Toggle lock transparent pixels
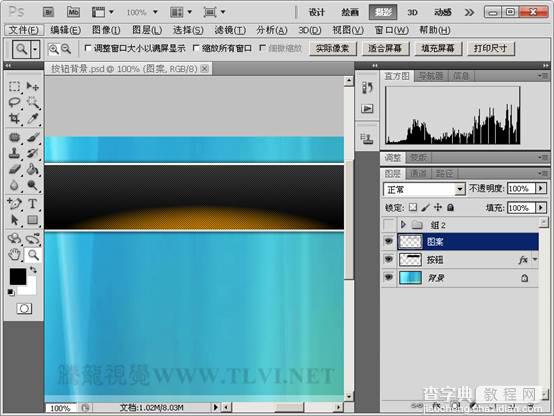Screen dimensions: 554x416 pos(413,207)
